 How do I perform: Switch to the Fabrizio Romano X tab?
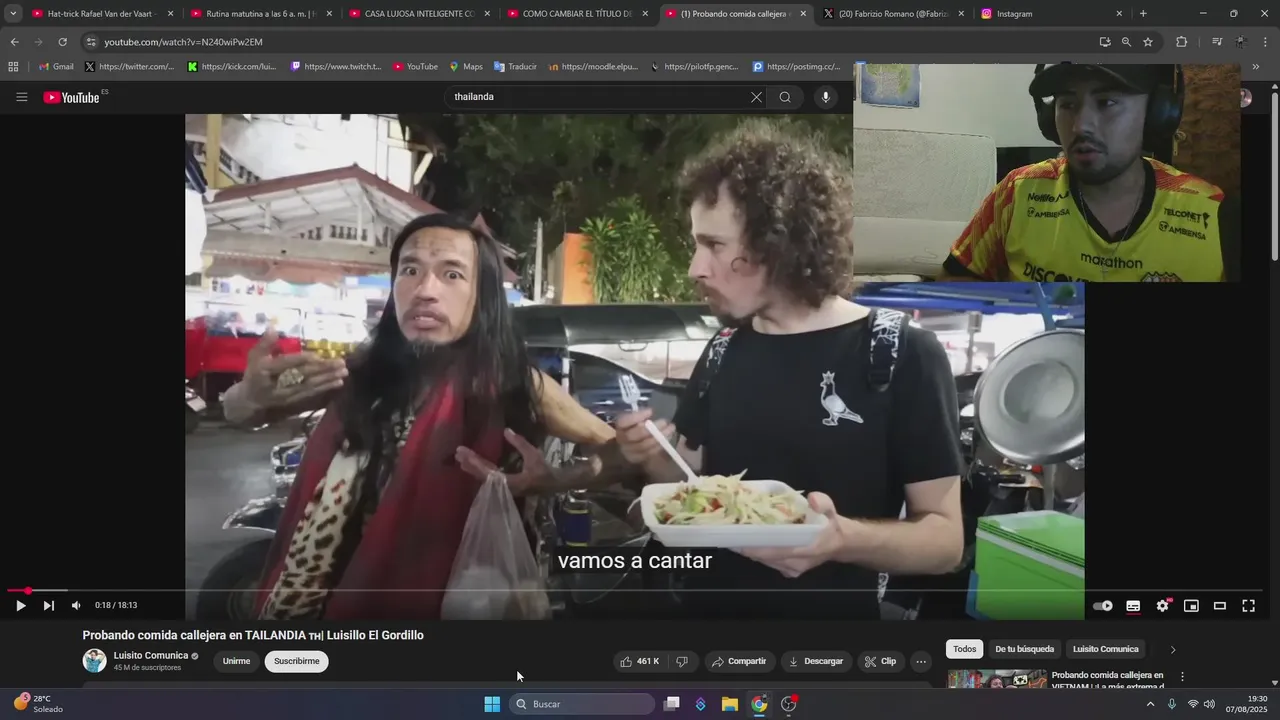tap(893, 14)
